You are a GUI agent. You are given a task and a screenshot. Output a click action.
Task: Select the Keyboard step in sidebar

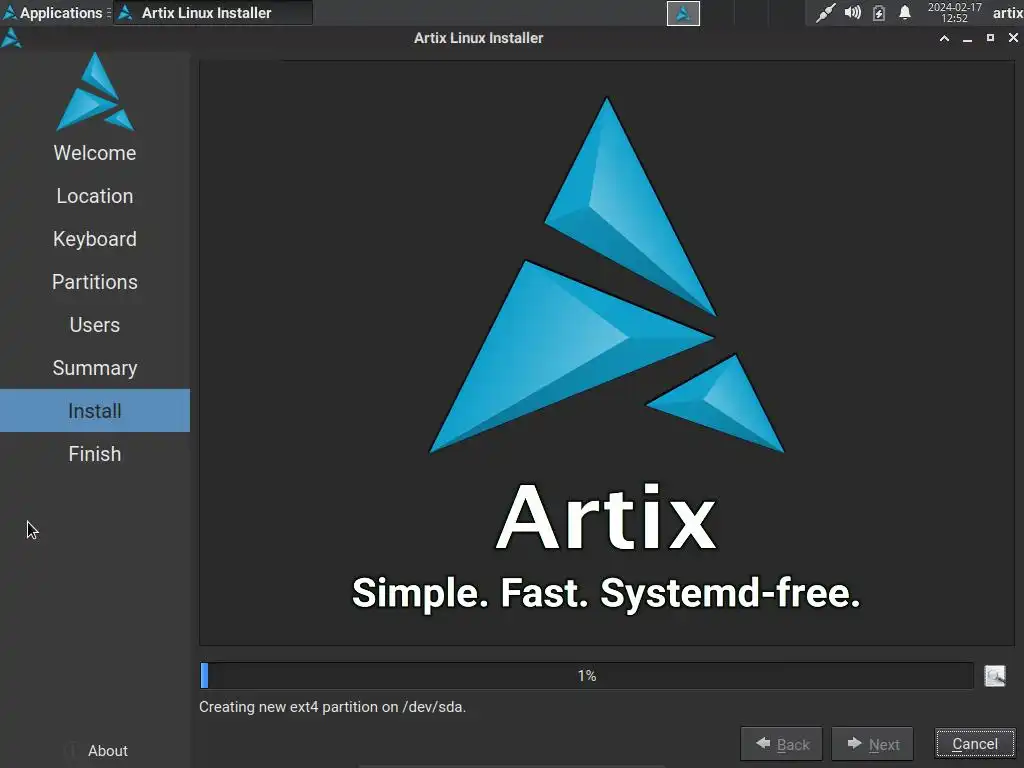[x=95, y=239]
